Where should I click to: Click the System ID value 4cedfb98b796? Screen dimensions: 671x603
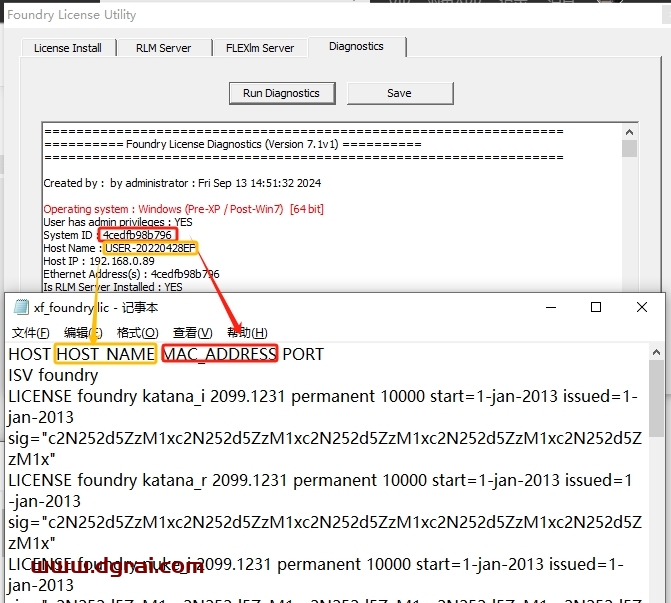[x=137, y=235]
